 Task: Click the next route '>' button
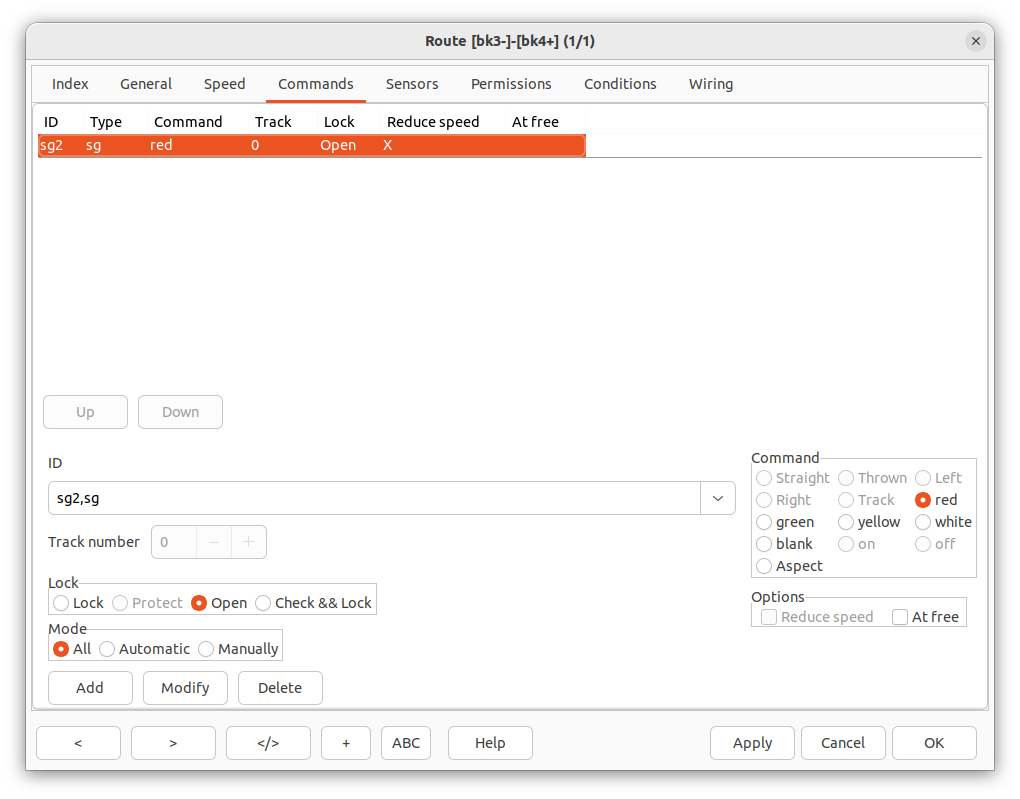(173, 743)
